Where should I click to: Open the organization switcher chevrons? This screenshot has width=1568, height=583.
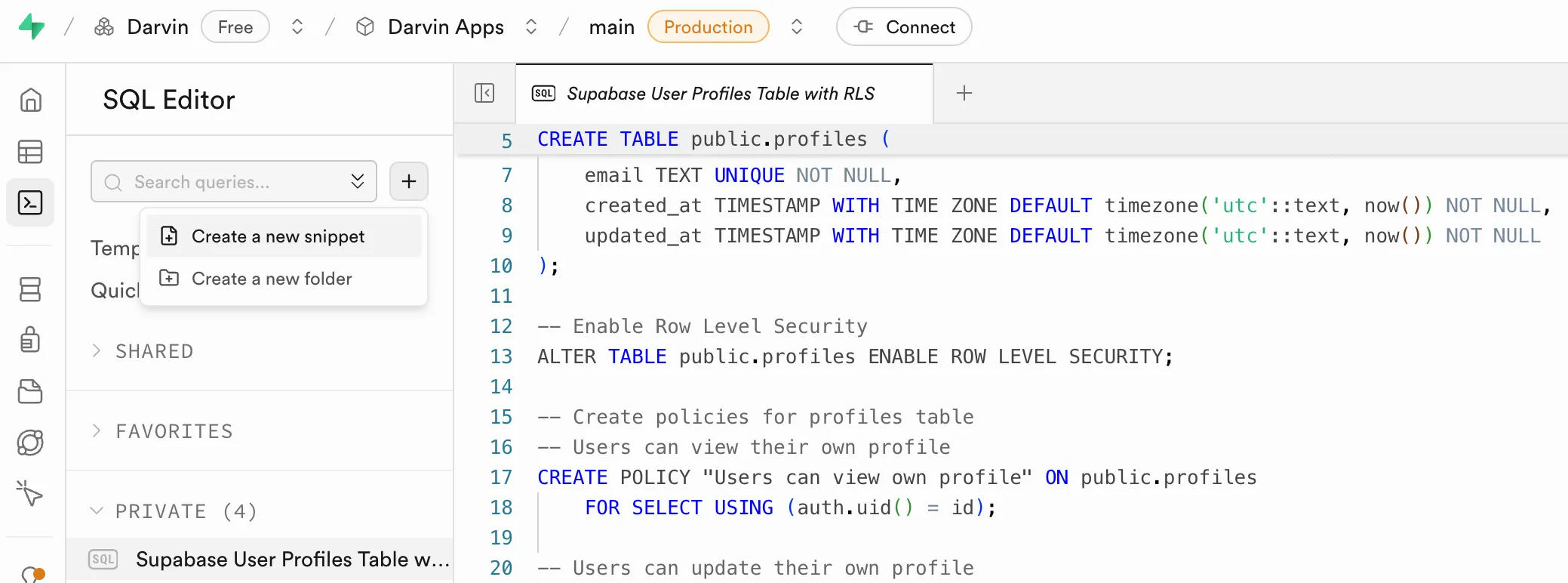pyautogui.click(x=297, y=27)
